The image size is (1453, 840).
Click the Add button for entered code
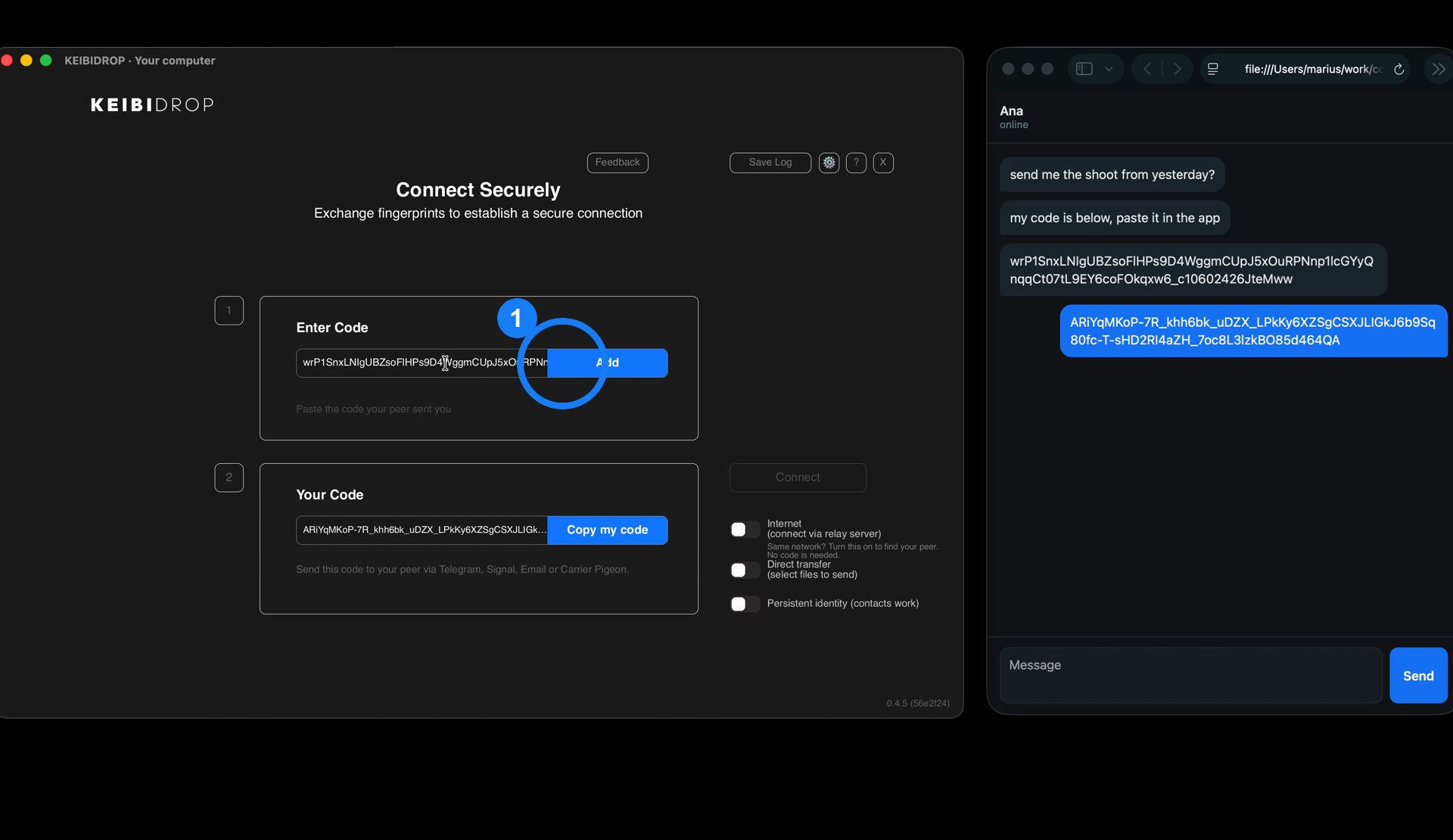tap(608, 363)
